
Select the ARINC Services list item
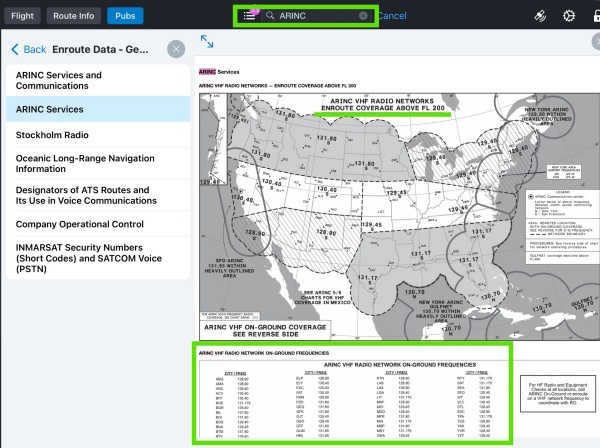click(97, 109)
